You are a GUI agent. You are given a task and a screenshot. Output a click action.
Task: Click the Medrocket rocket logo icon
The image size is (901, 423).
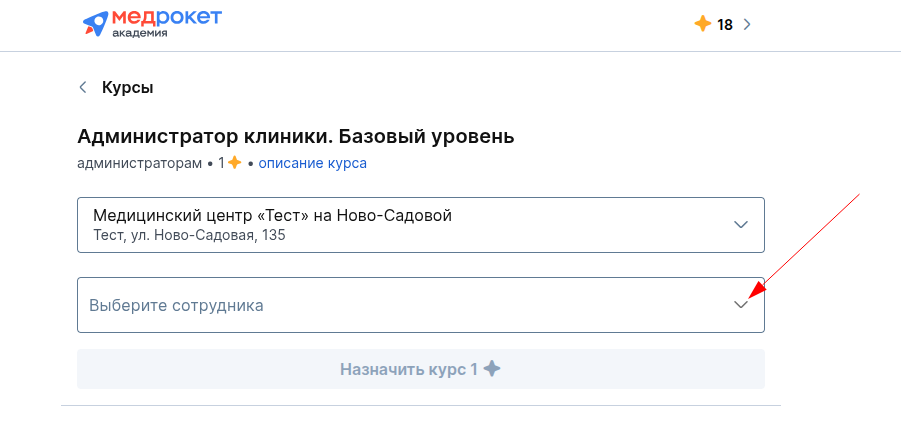pos(95,22)
